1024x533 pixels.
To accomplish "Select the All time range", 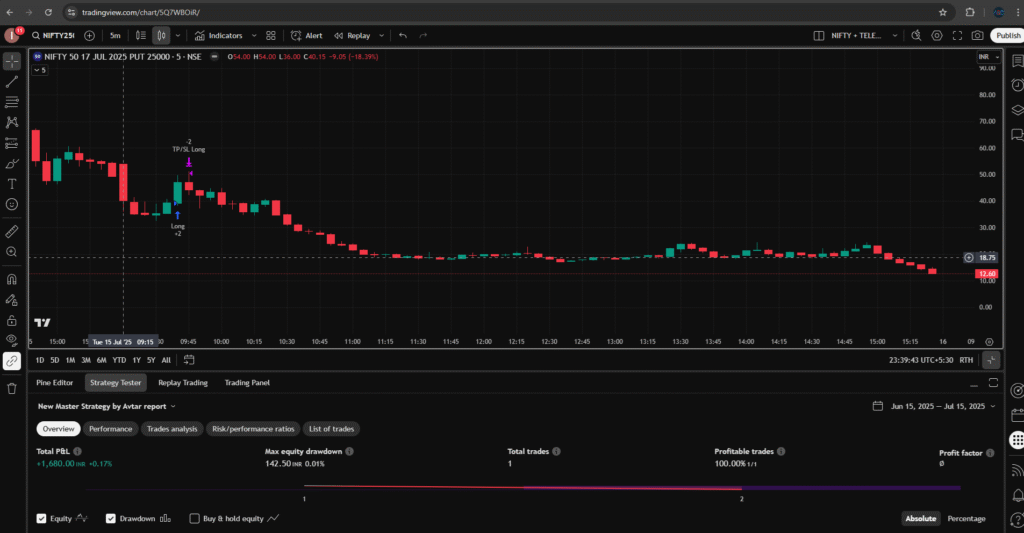I will coord(166,360).
